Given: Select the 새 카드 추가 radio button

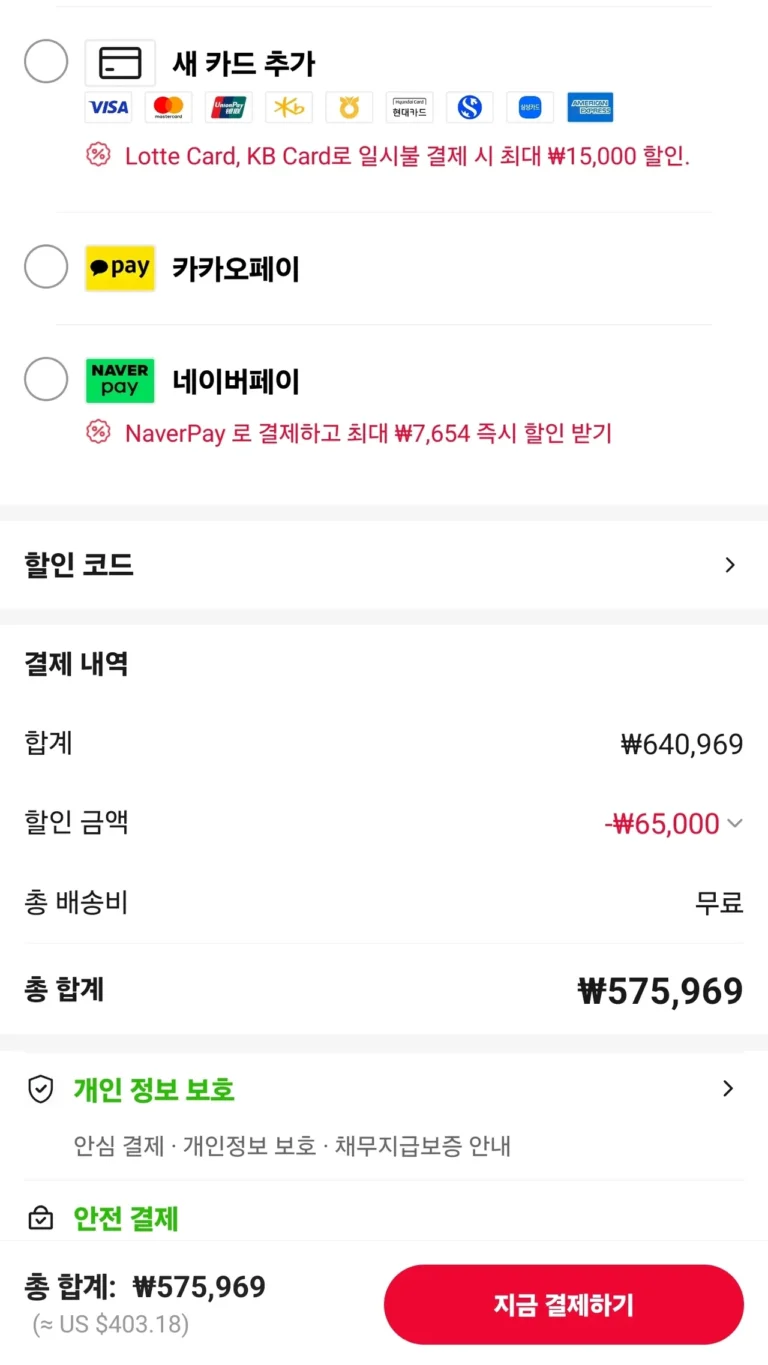Looking at the screenshot, I should 46,62.
